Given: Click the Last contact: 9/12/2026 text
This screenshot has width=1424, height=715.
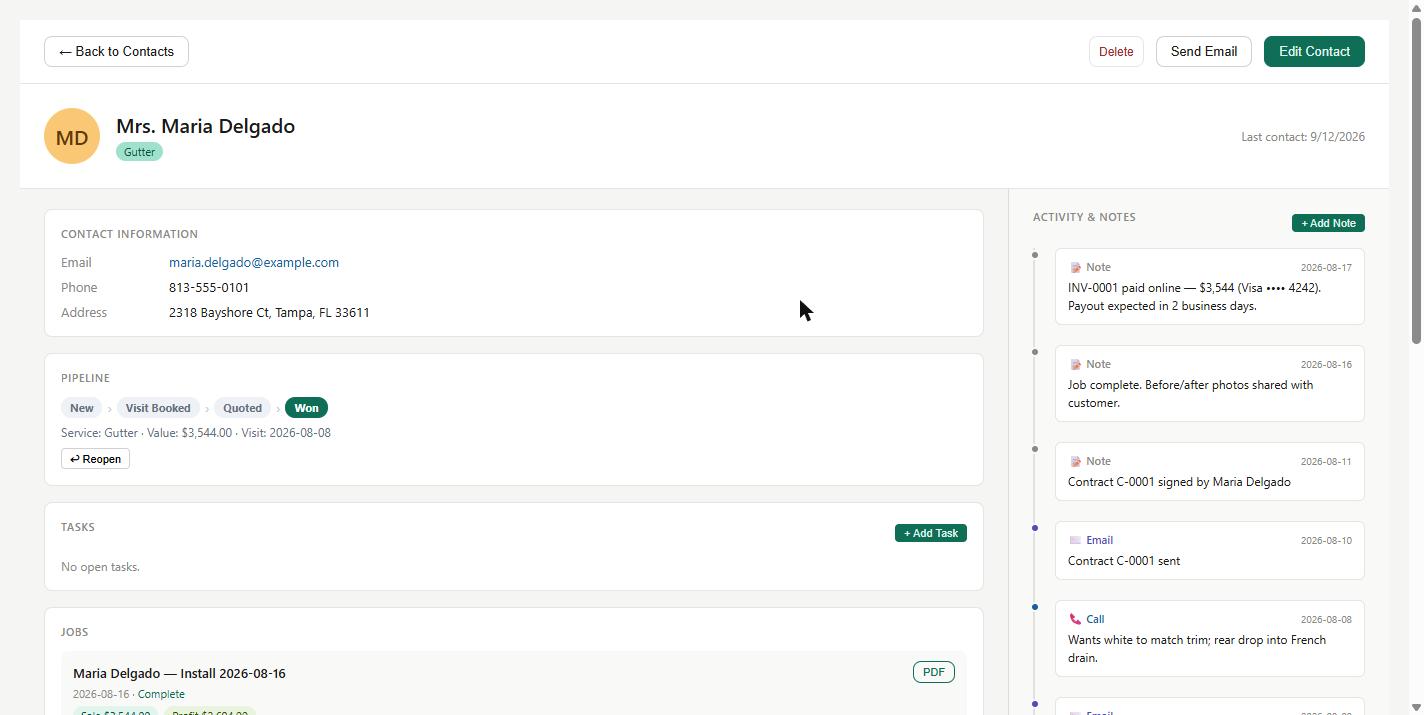Looking at the screenshot, I should click(x=1303, y=137).
